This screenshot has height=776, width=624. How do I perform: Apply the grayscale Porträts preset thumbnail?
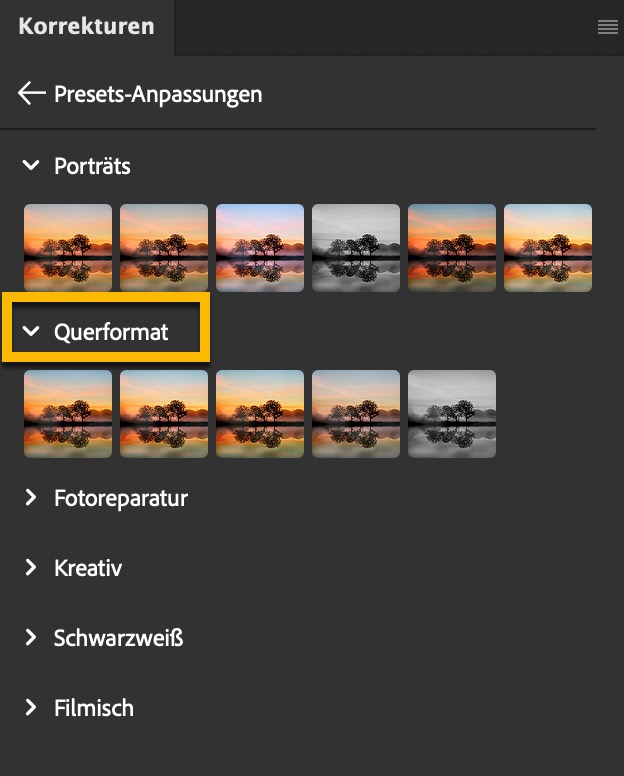tap(356, 248)
